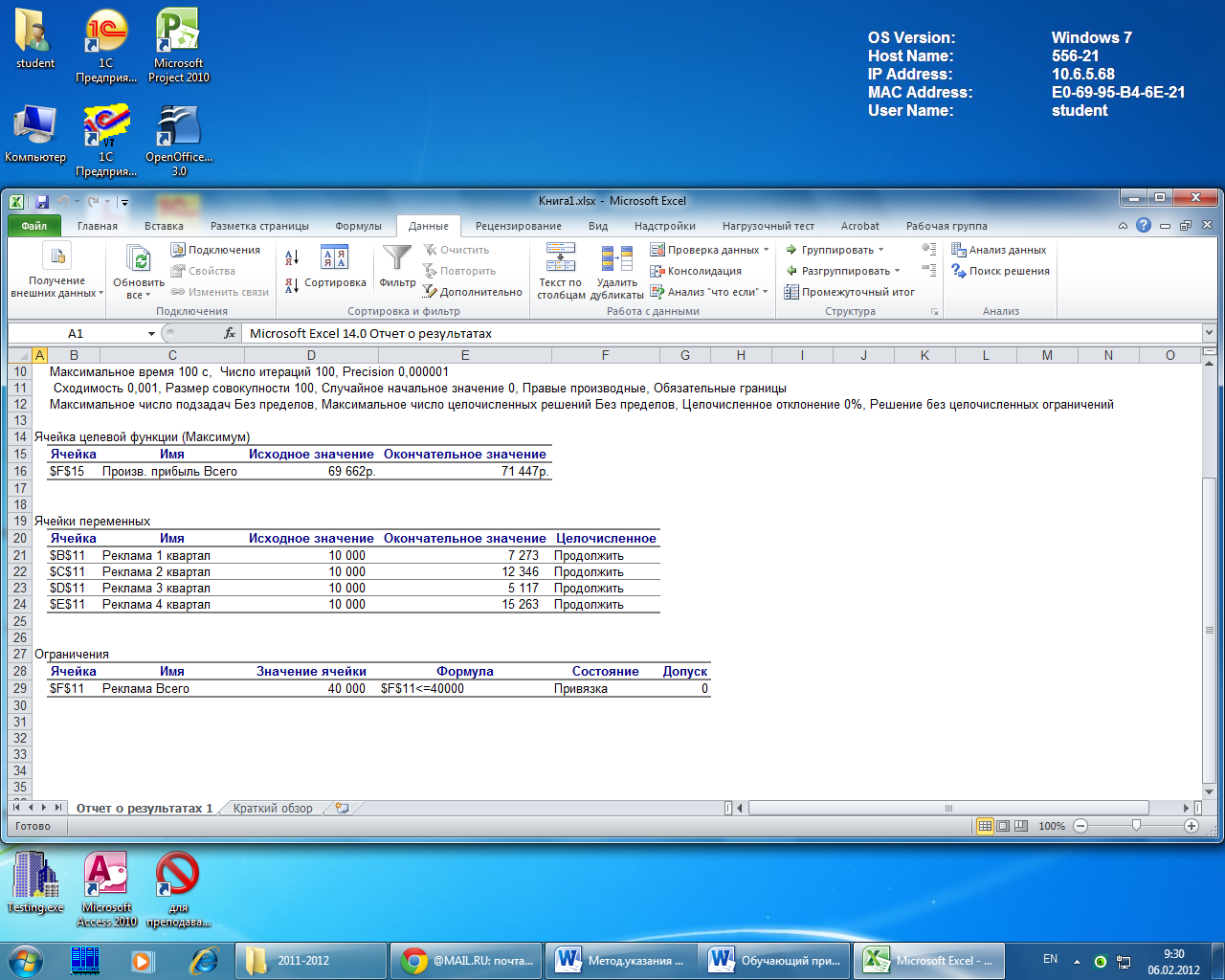Open Advanced filter (Дополнительно)
Screen dimensions: 1225x980
pyautogui.click(x=473, y=292)
